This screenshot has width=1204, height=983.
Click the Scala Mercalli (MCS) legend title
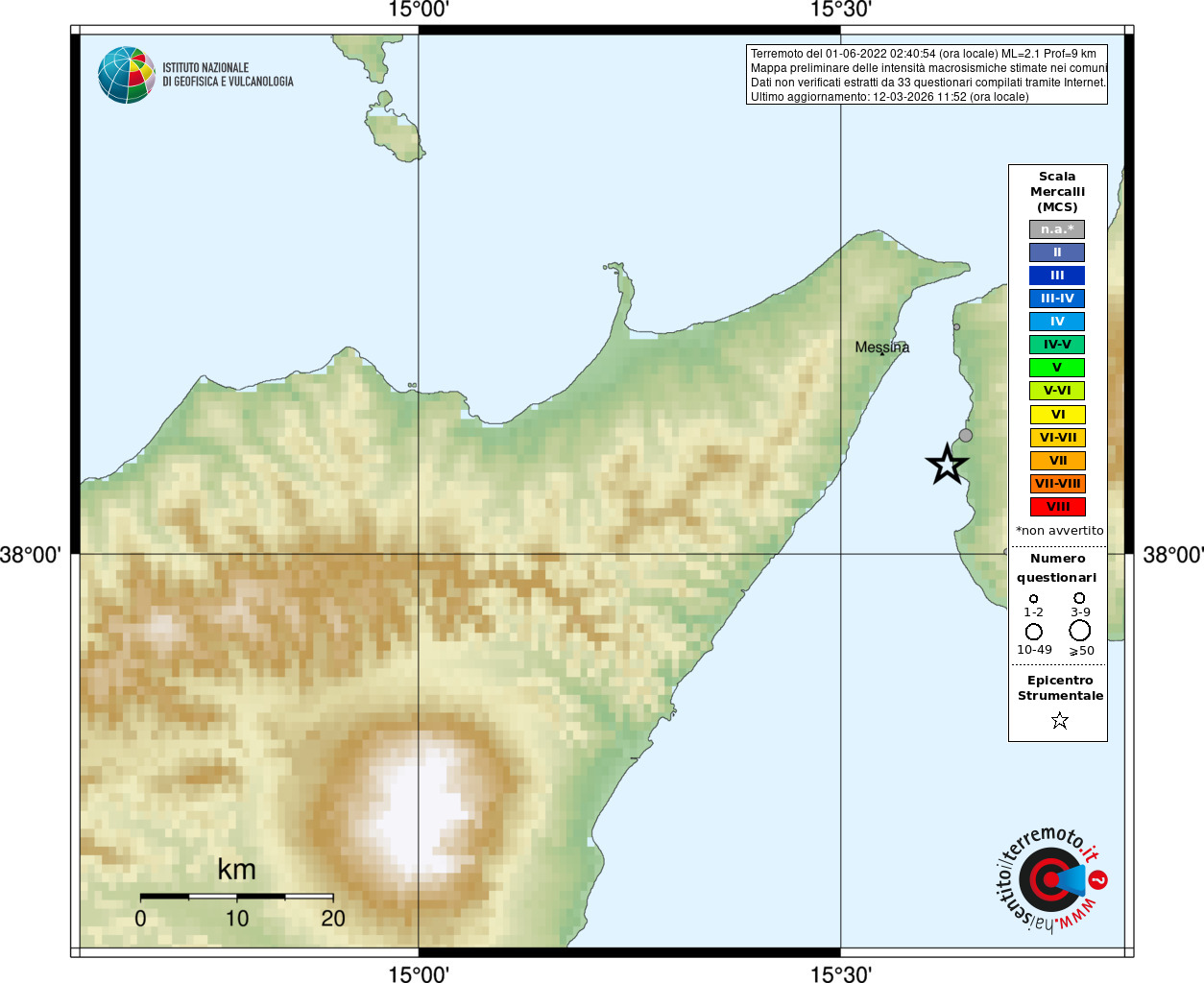click(x=1057, y=192)
